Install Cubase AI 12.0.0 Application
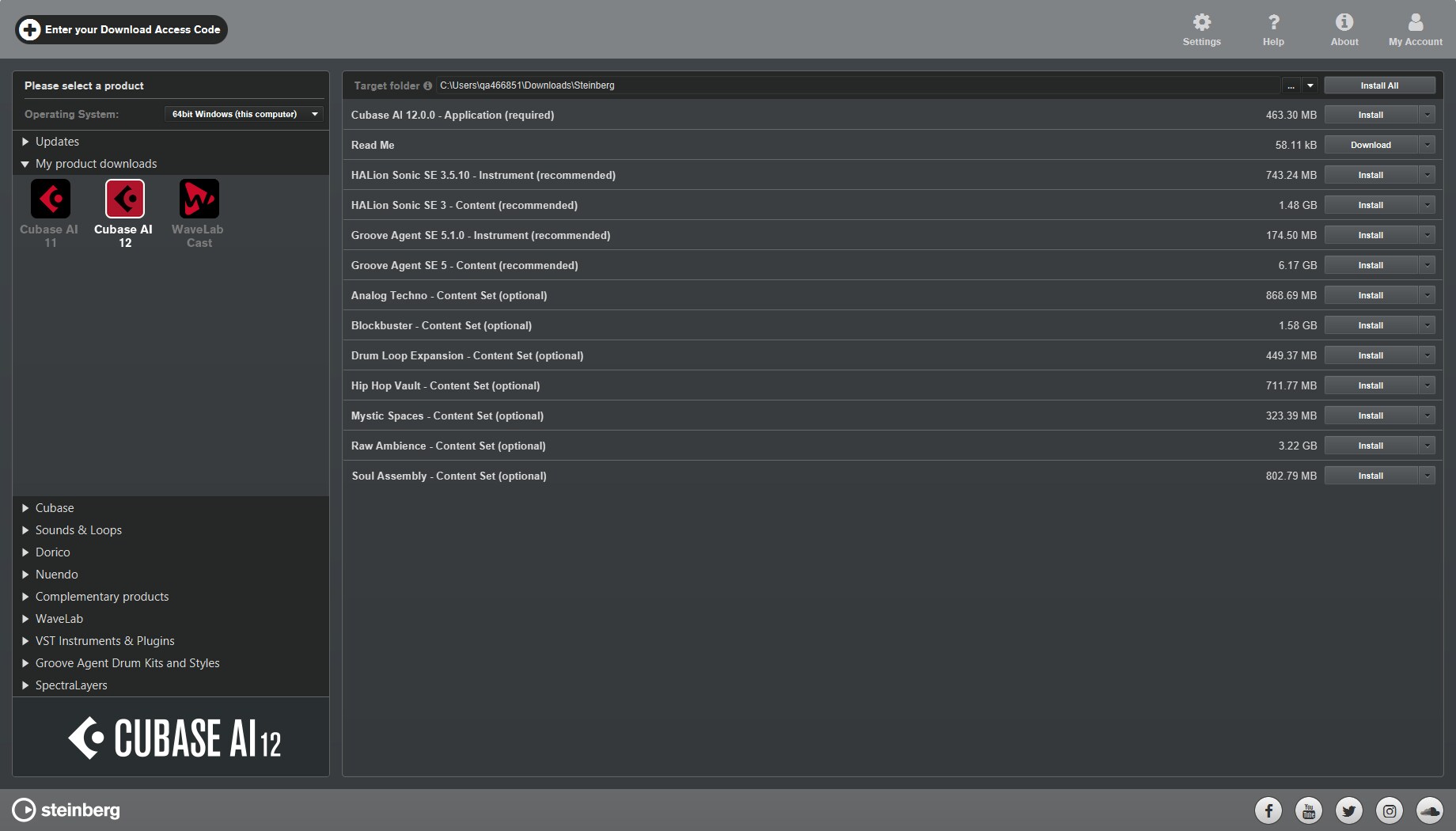The height and width of the screenshot is (831, 1456). click(1371, 115)
